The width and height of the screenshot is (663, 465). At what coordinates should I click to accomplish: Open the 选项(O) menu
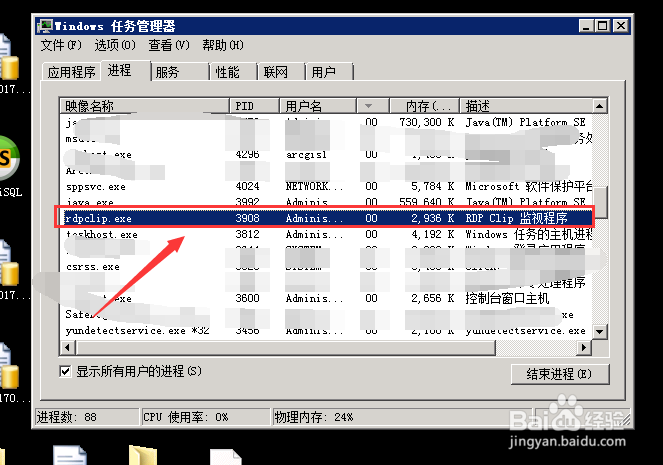115,45
